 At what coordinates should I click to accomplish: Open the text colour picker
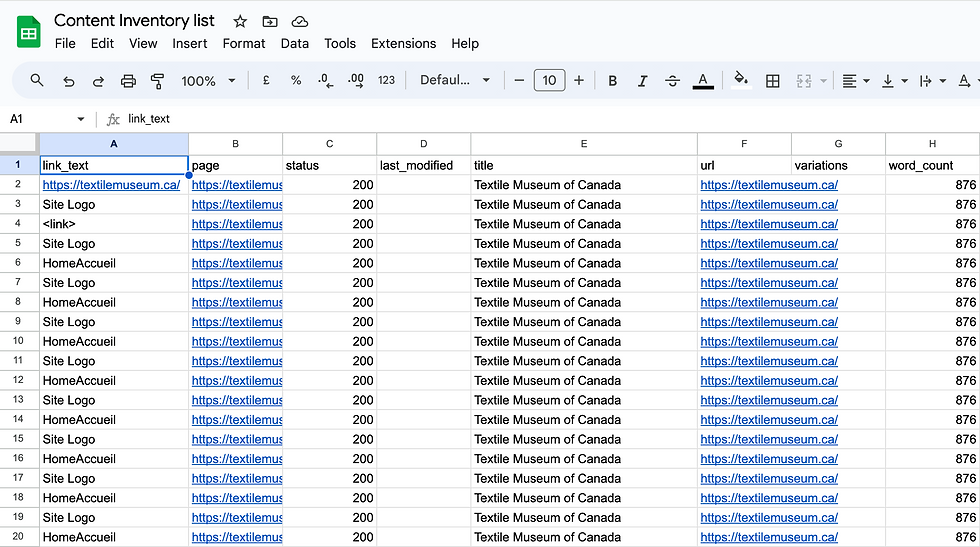click(x=703, y=81)
